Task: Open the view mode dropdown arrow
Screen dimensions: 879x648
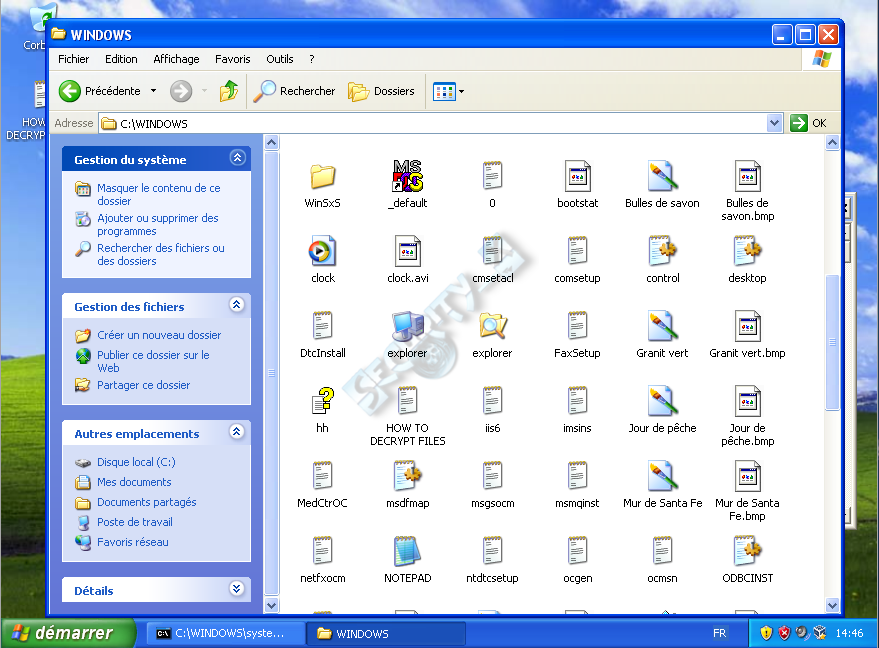Action: point(461,91)
